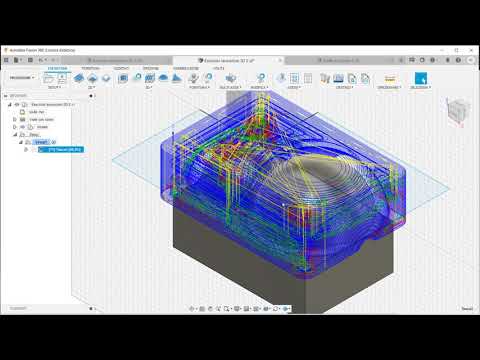Image resolution: width=480 pixels, height=360 pixels.
Task: Click the New Setup icon
Action: pos(49,79)
